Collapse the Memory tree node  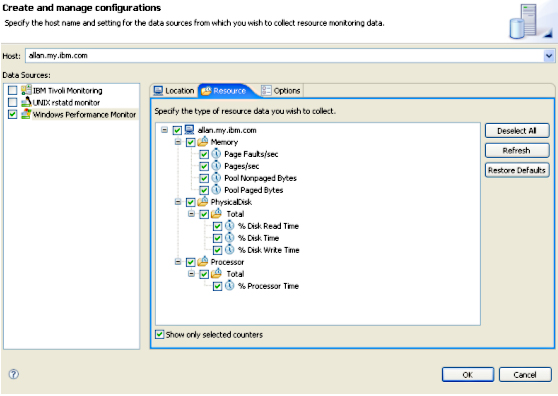pyautogui.click(x=178, y=142)
